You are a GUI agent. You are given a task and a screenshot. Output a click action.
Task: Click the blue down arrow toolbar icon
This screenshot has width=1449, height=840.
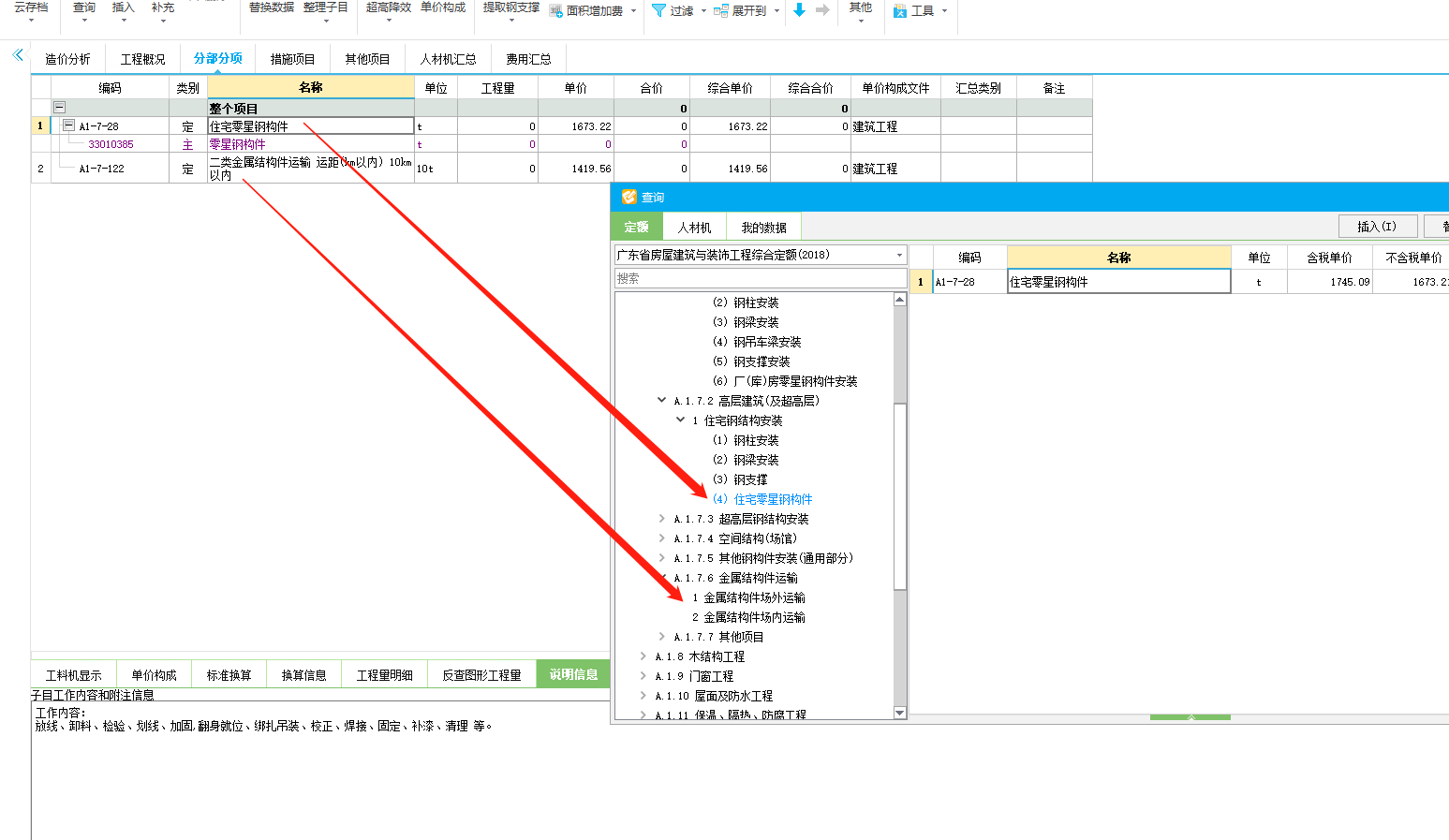[x=799, y=10]
